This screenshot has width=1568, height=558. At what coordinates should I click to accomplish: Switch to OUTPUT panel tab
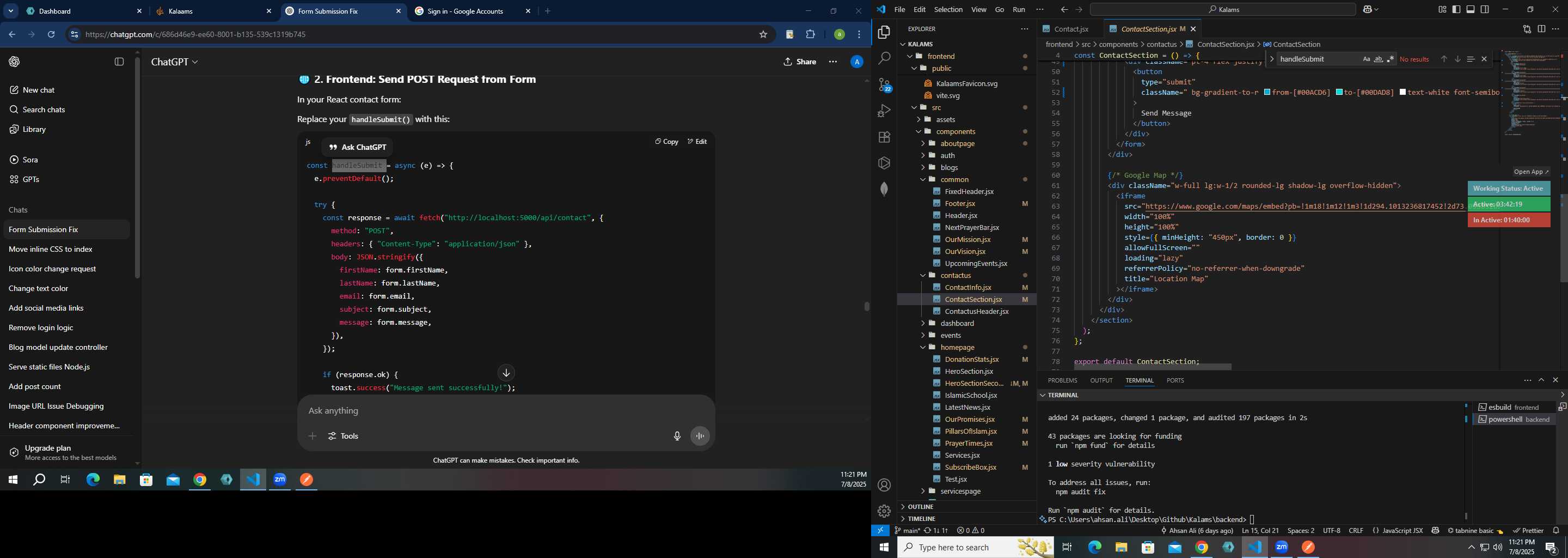tap(1101, 380)
